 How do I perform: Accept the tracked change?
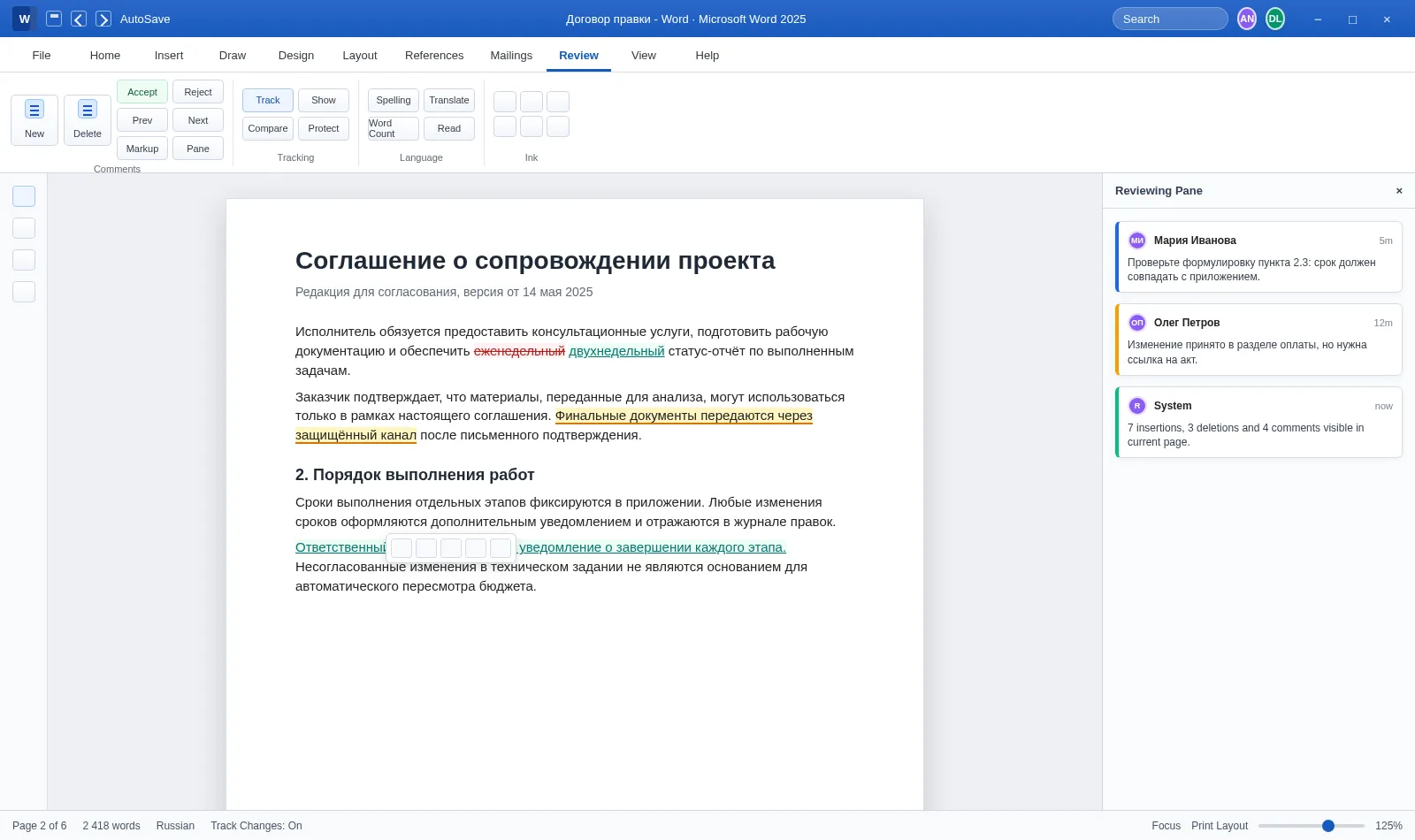point(142,92)
